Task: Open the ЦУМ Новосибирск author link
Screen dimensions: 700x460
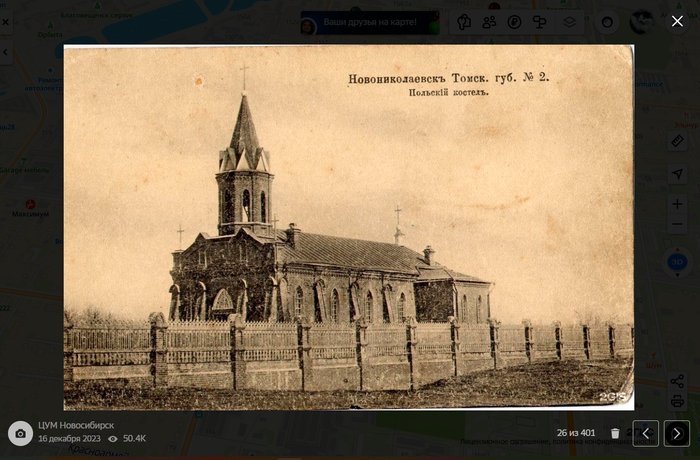Action: point(76,425)
